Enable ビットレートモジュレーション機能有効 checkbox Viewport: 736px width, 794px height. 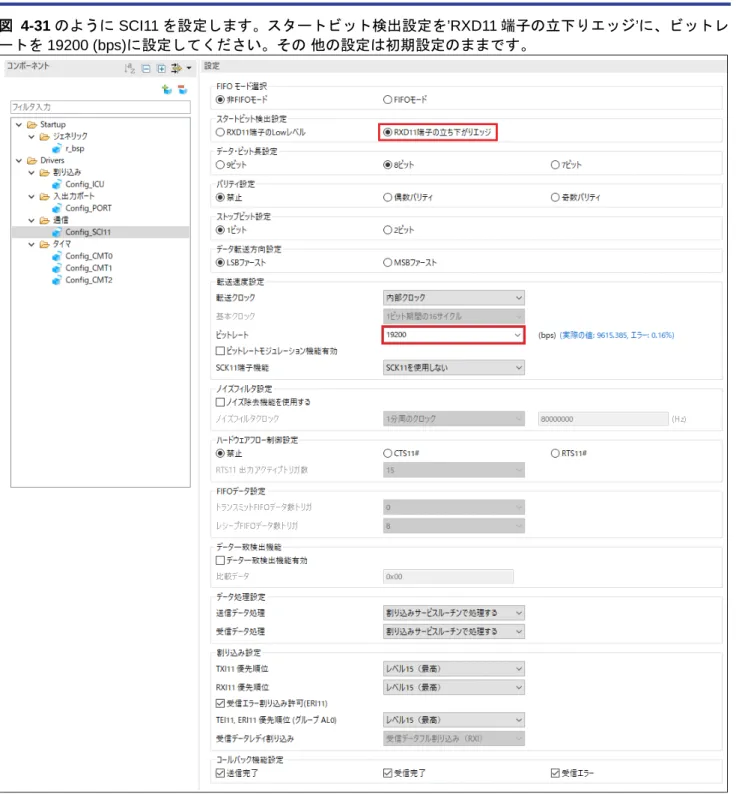tap(220, 350)
